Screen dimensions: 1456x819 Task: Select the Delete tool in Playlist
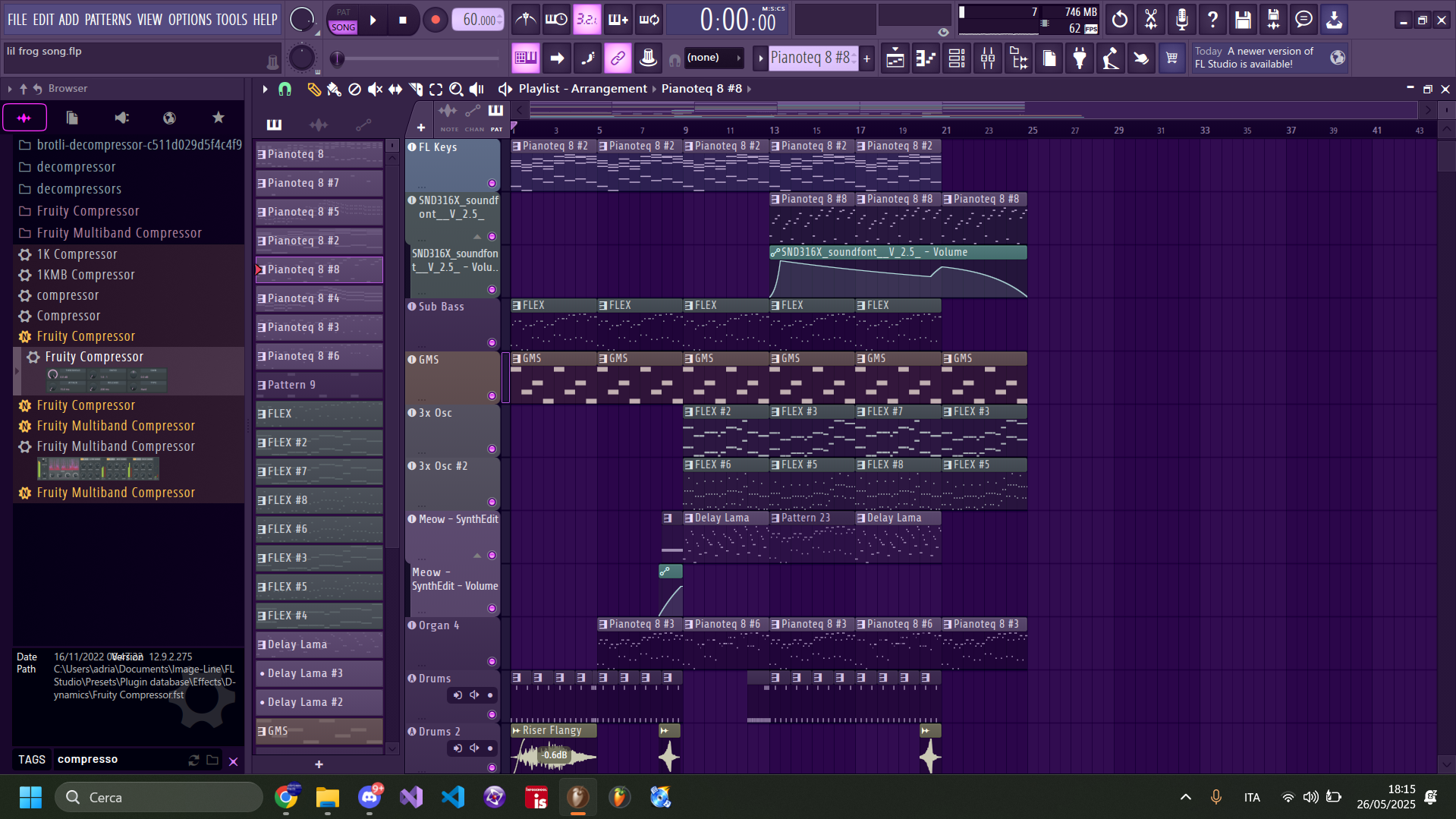(x=354, y=90)
